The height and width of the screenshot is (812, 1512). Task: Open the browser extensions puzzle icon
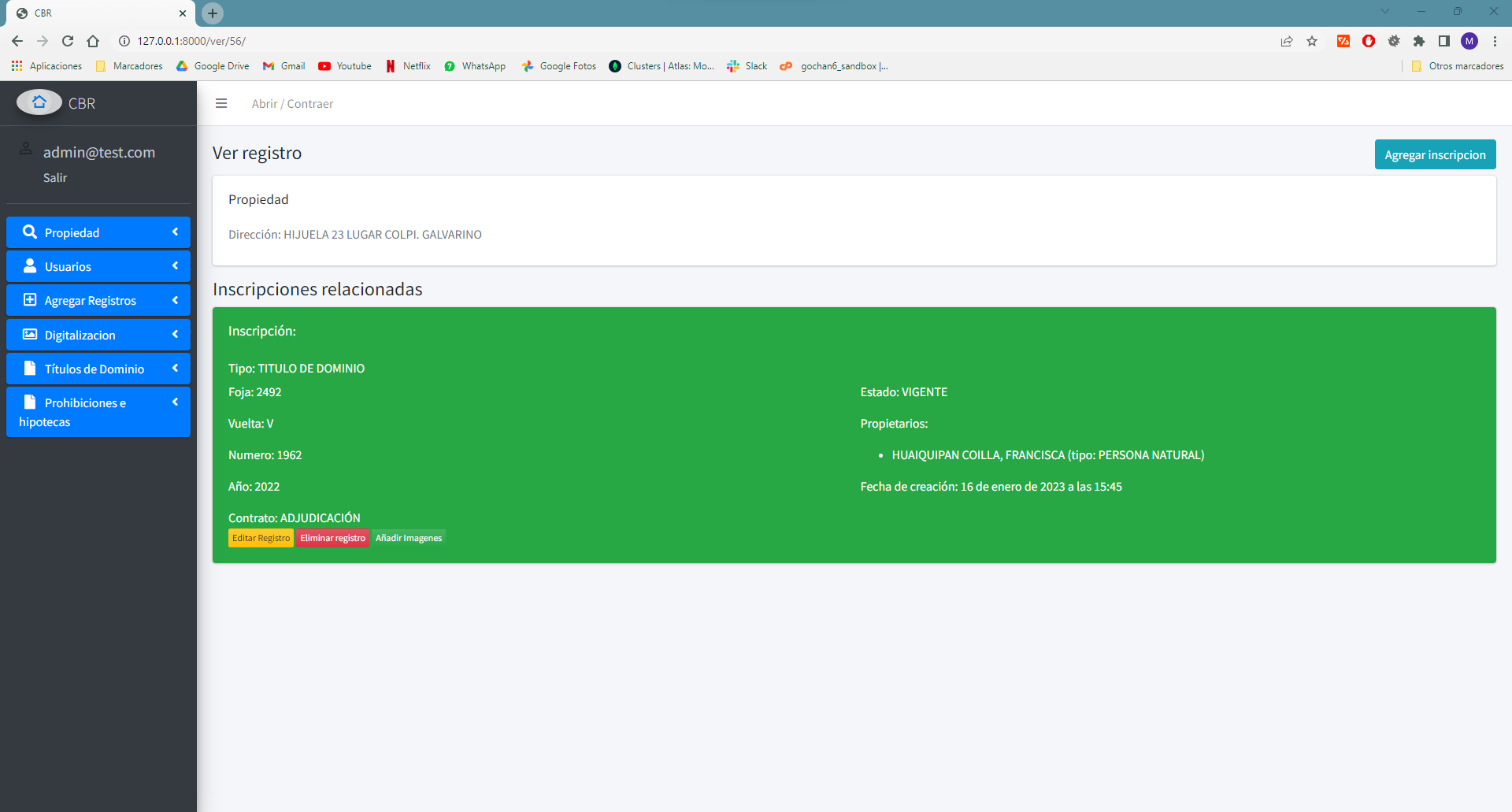click(1419, 41)
